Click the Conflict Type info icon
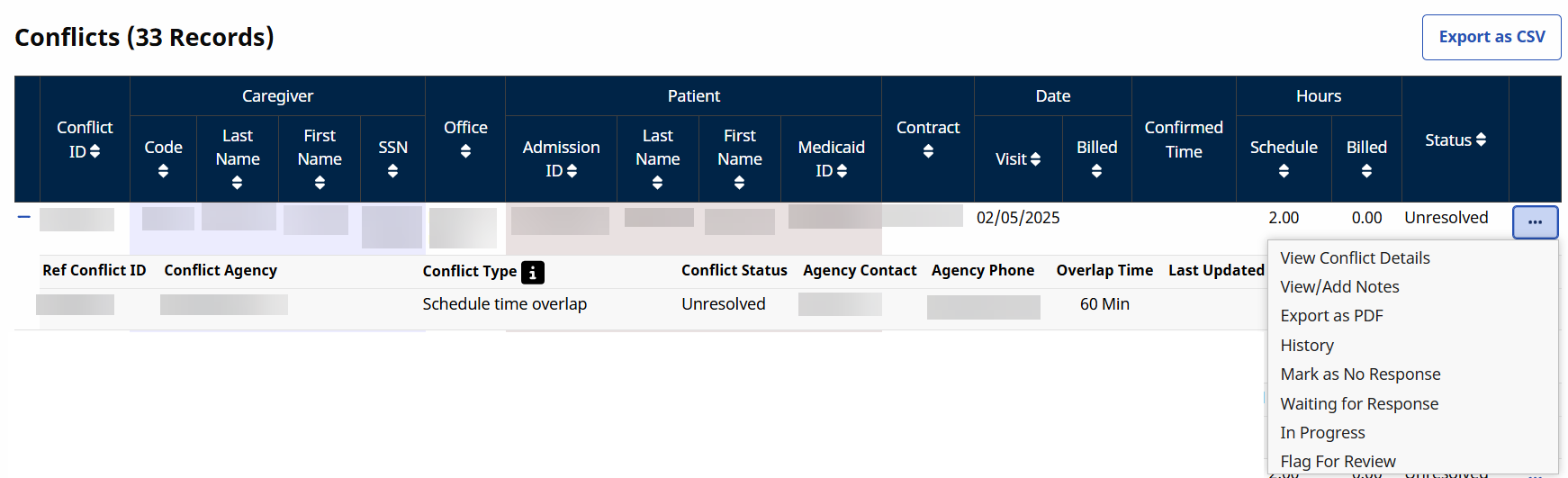The height and width of the screenshot is (478, 1568). pyautogui.click(x=533, y=272)
